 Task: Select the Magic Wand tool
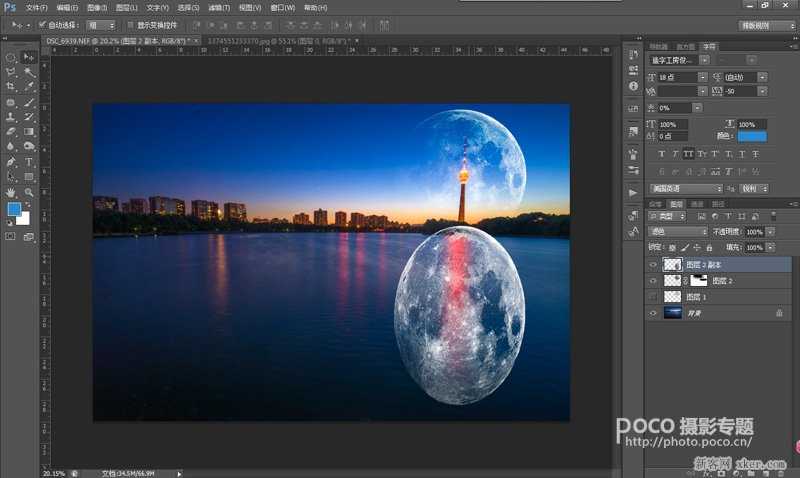pos(29,72)
